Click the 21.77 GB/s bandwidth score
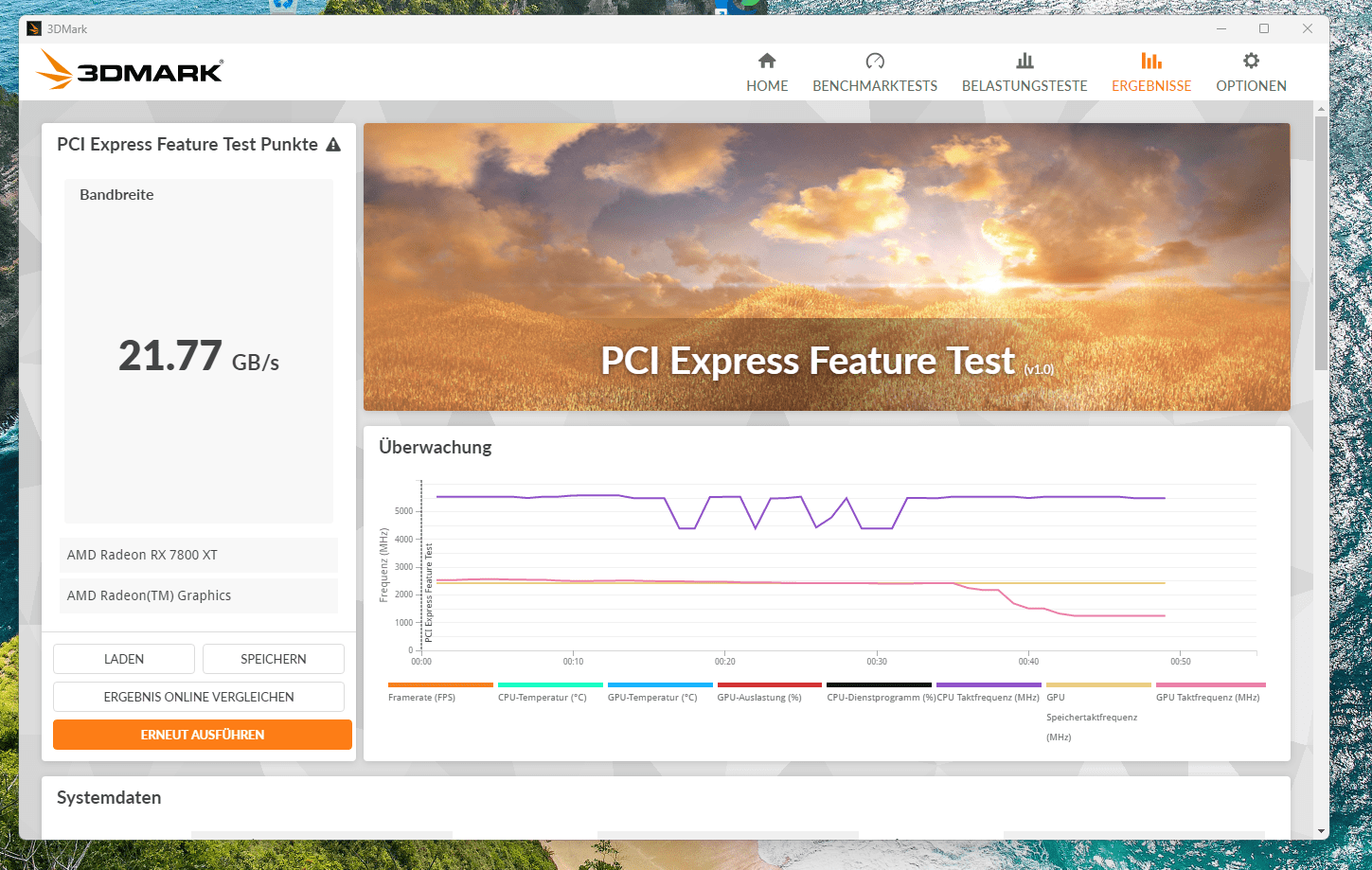Viewport: 1372px width, 870px height. tap(199, 357)
